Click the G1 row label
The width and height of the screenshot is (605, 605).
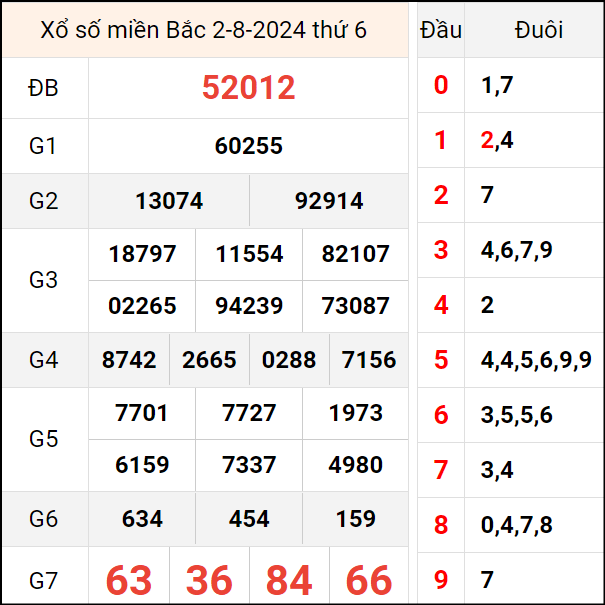tap(43, 146)
